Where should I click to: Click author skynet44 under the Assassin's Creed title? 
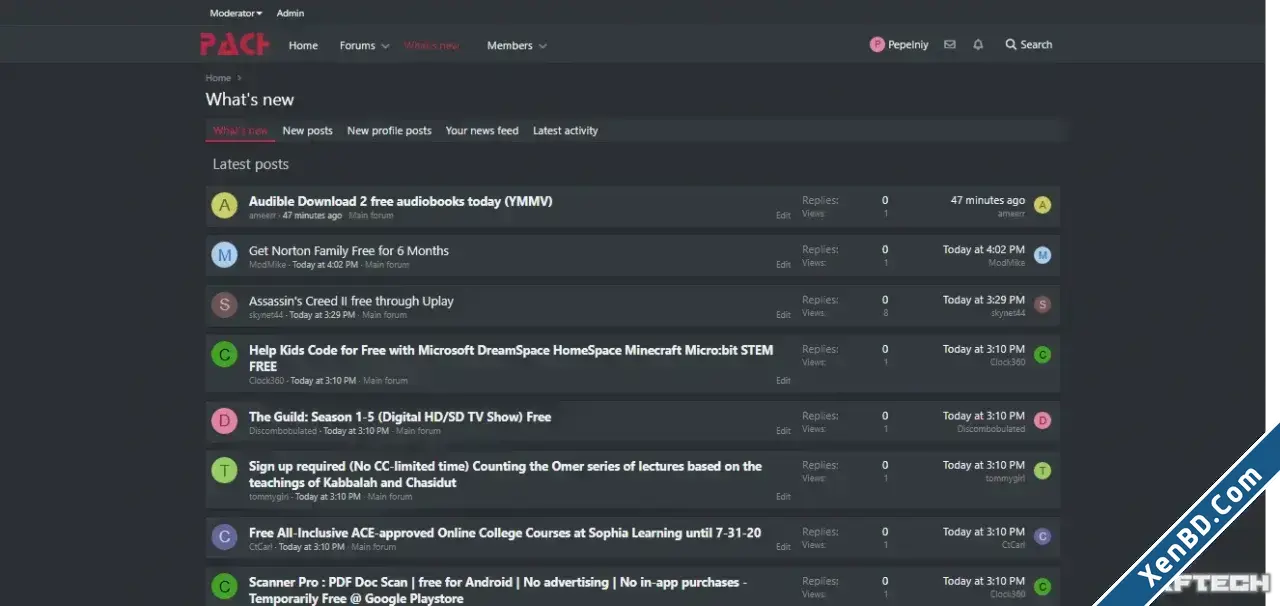266,315
